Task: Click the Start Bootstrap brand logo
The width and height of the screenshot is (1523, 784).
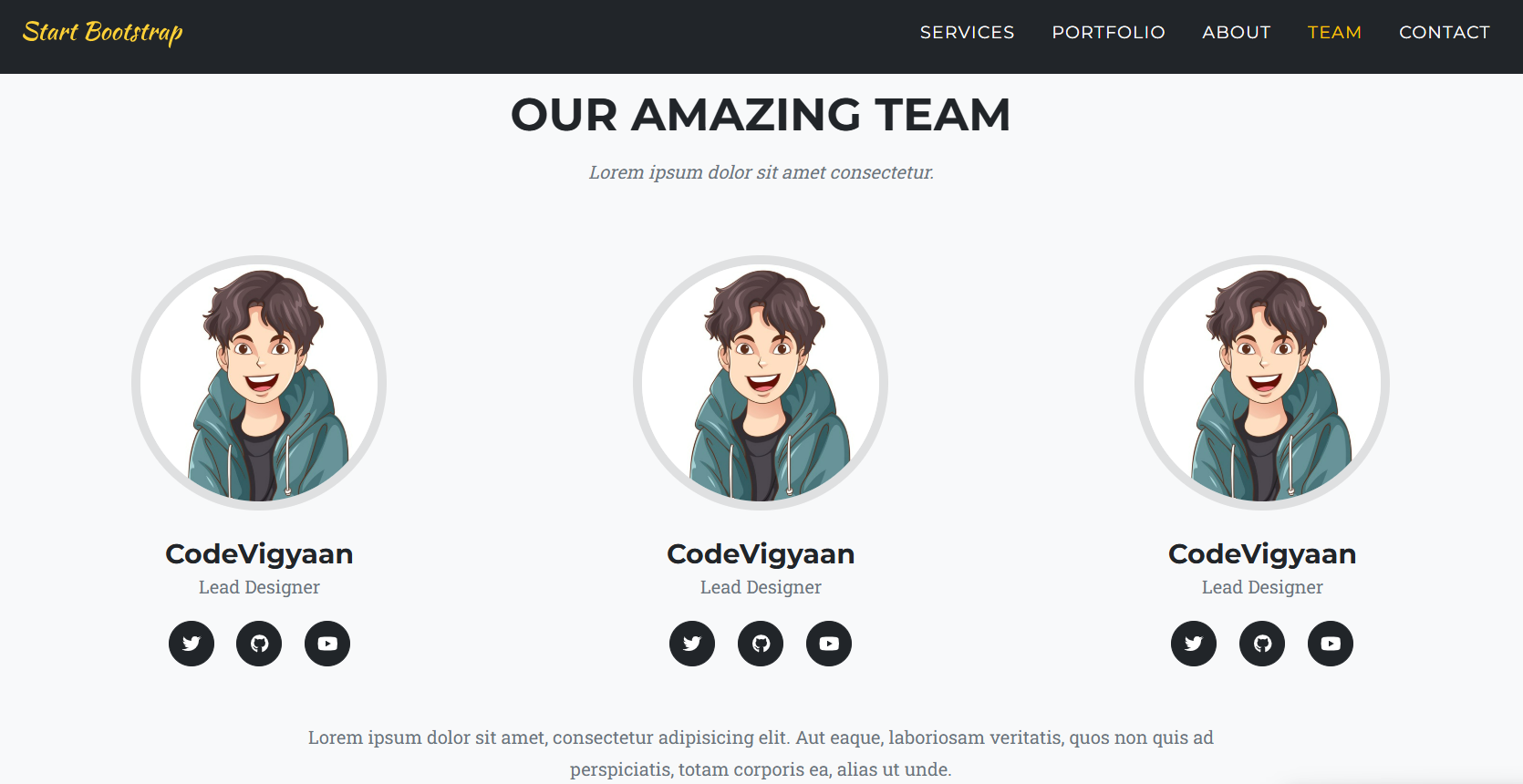Action: pos(103,33)
